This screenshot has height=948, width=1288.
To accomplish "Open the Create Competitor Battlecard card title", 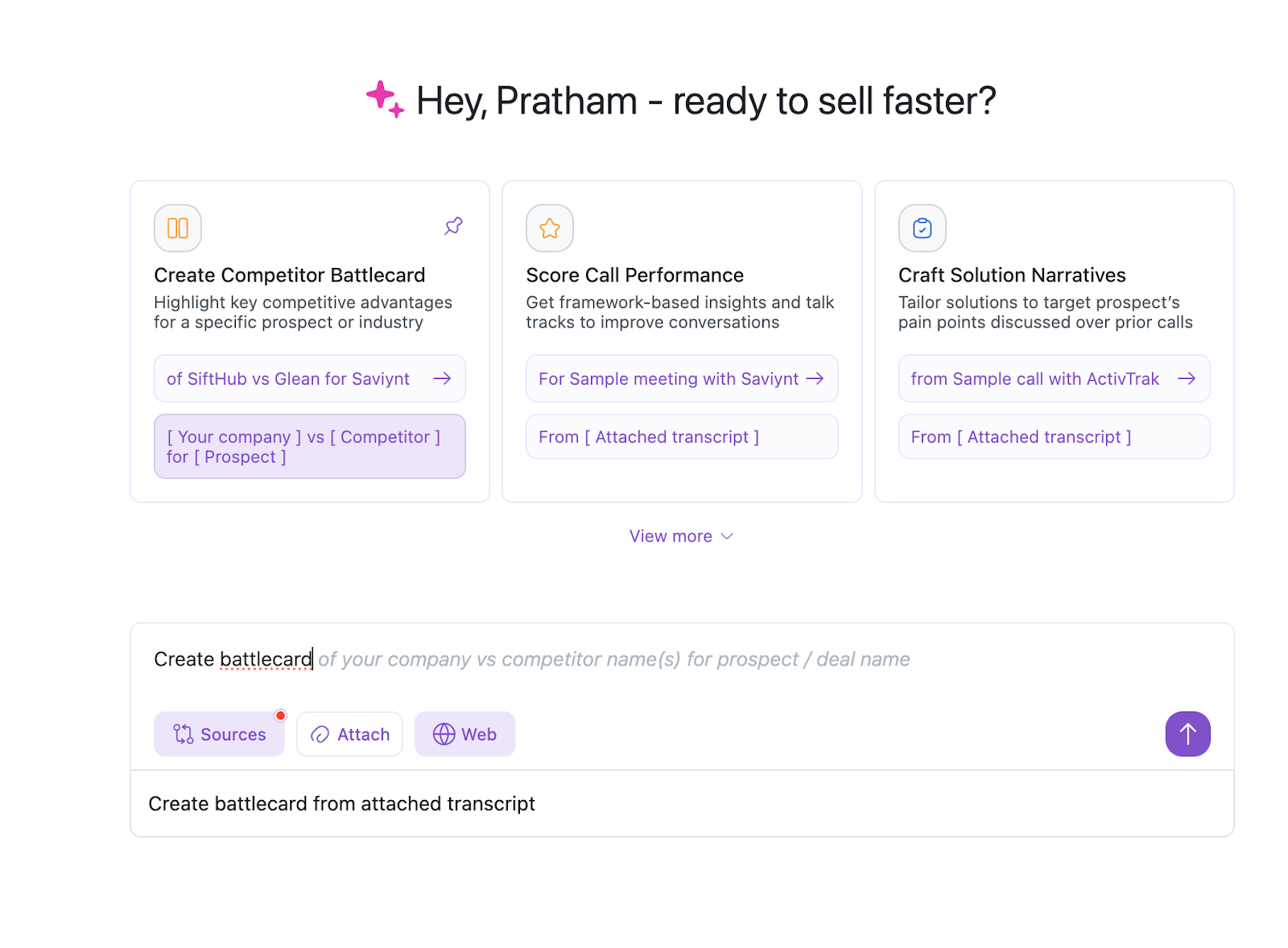I will (290, 275).
